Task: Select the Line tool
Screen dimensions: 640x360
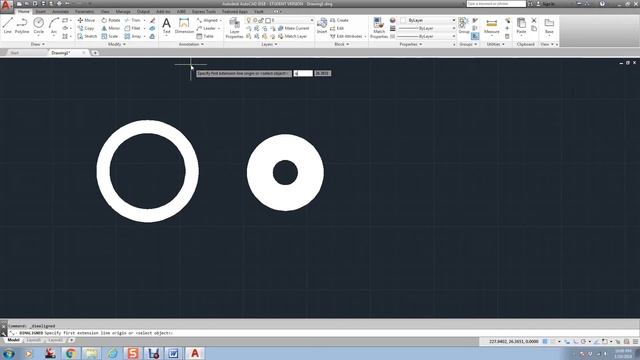Action: [x=7, y=25]
